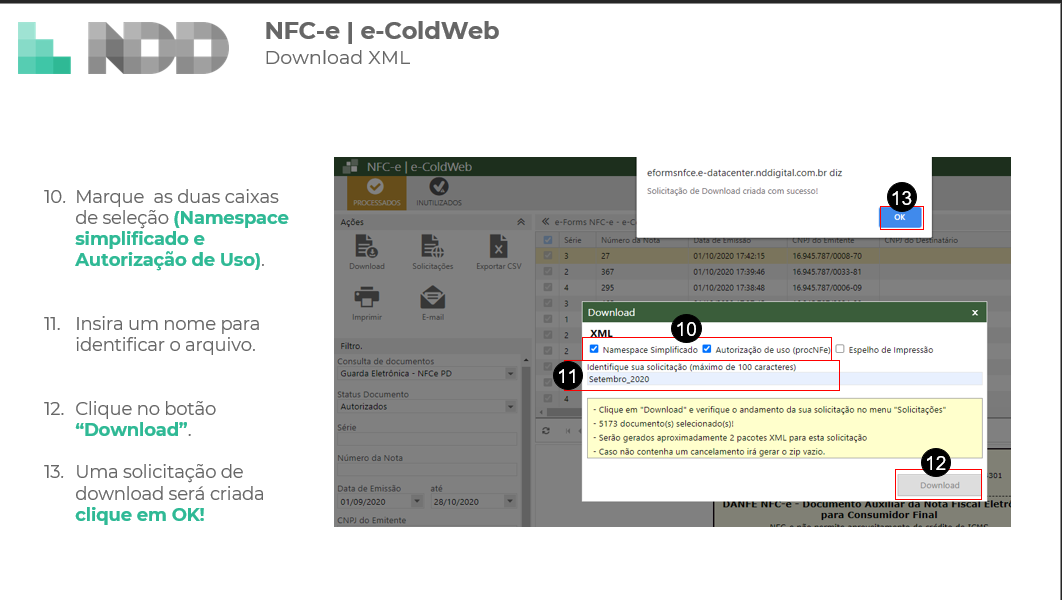Screen dimensions: 1062x600
Task: Click the refresh icon below the grid
Action: pos(546,431)
